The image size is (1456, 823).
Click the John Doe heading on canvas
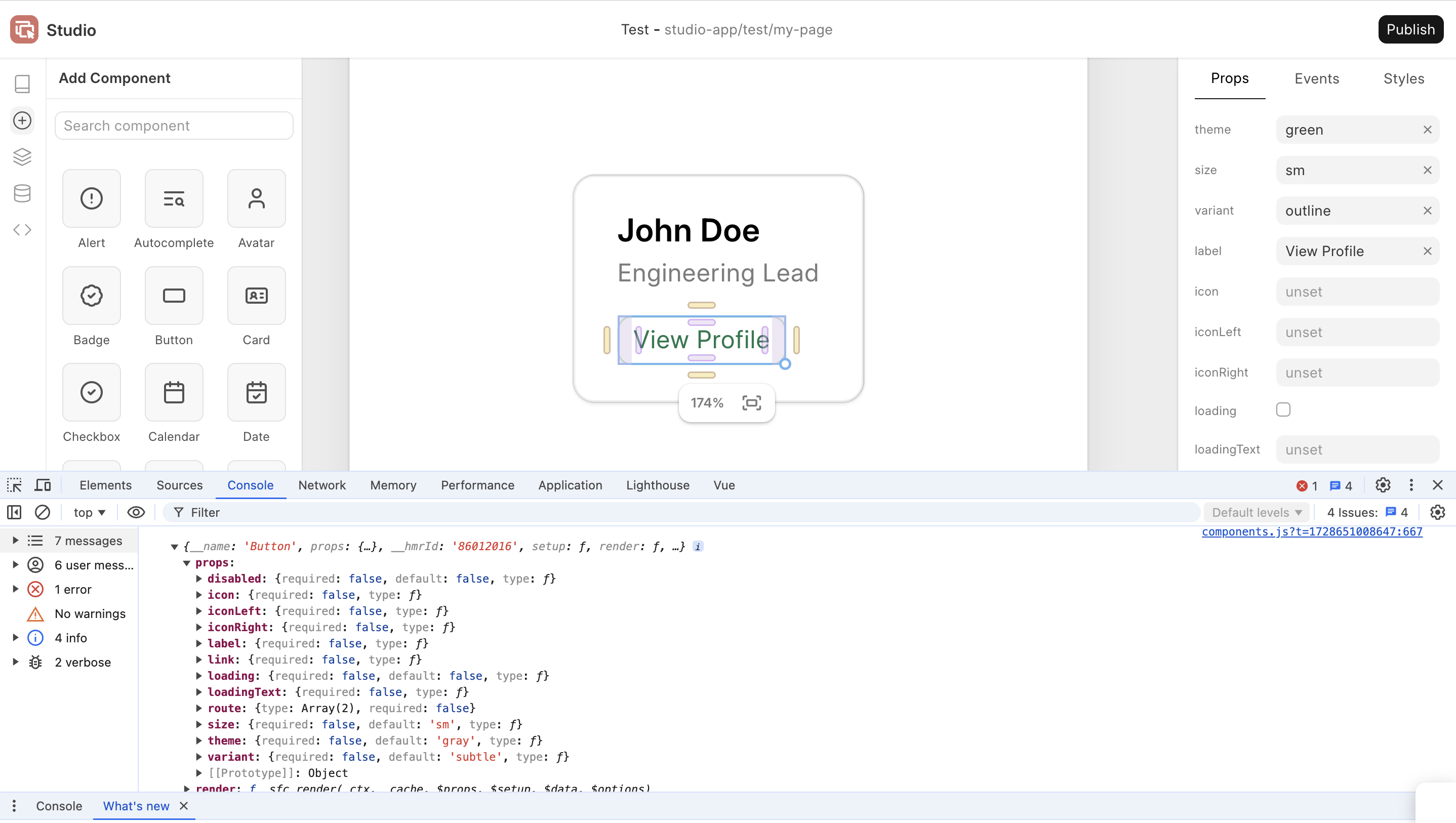pos(688,231)
